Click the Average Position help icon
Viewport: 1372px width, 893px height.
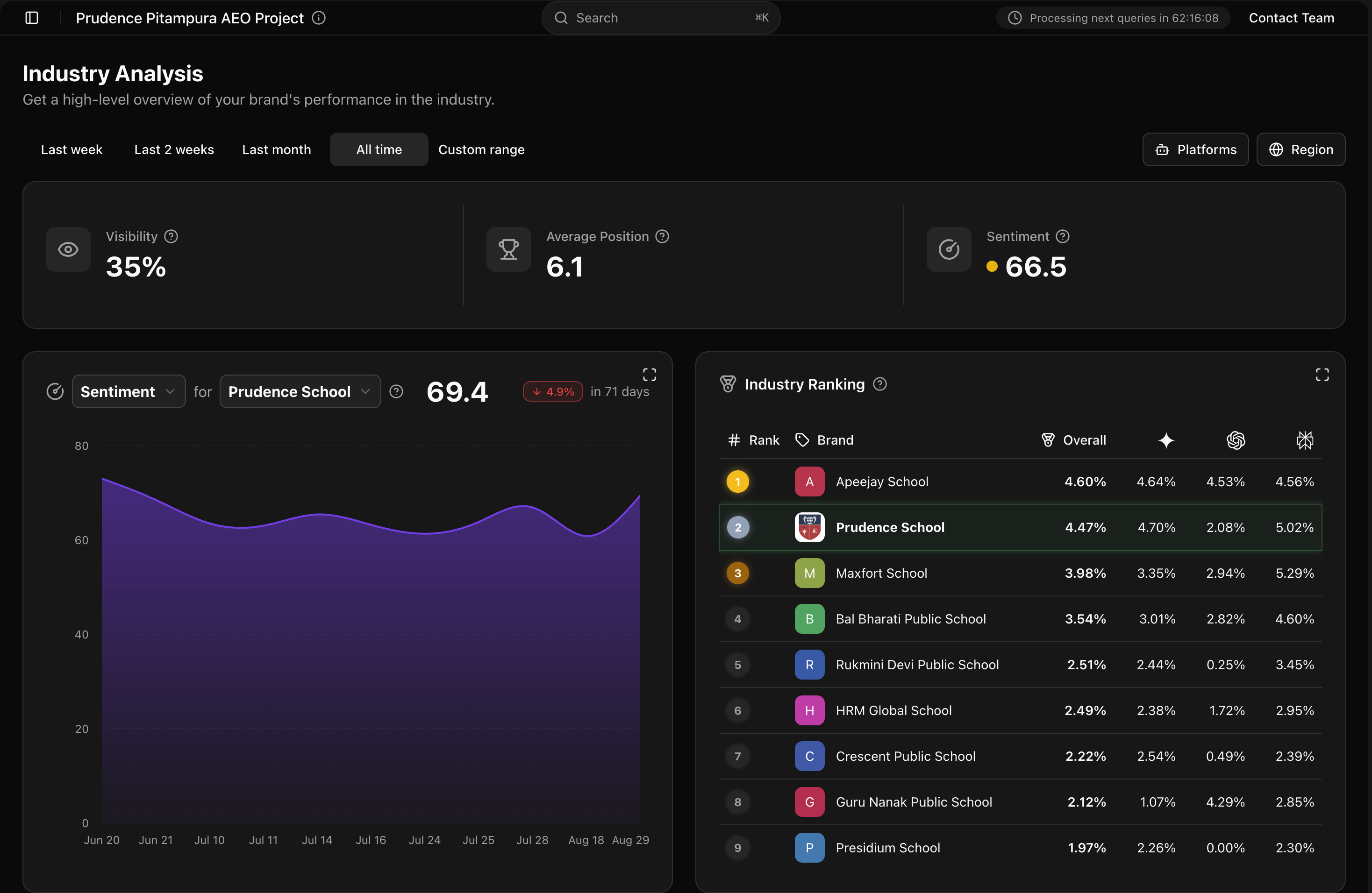click(662, 236)
